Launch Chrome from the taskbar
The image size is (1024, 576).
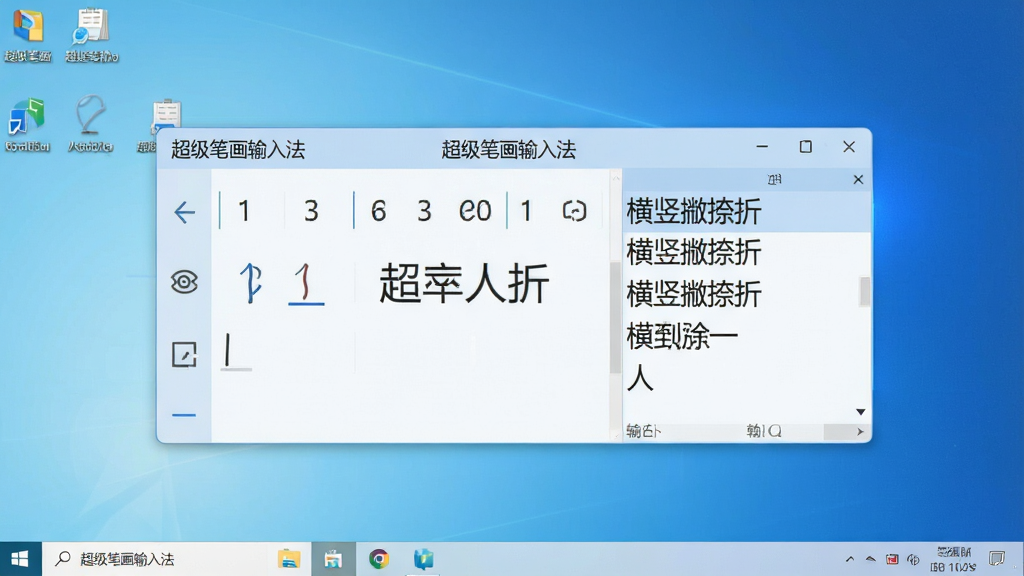[x=379, y=559]
